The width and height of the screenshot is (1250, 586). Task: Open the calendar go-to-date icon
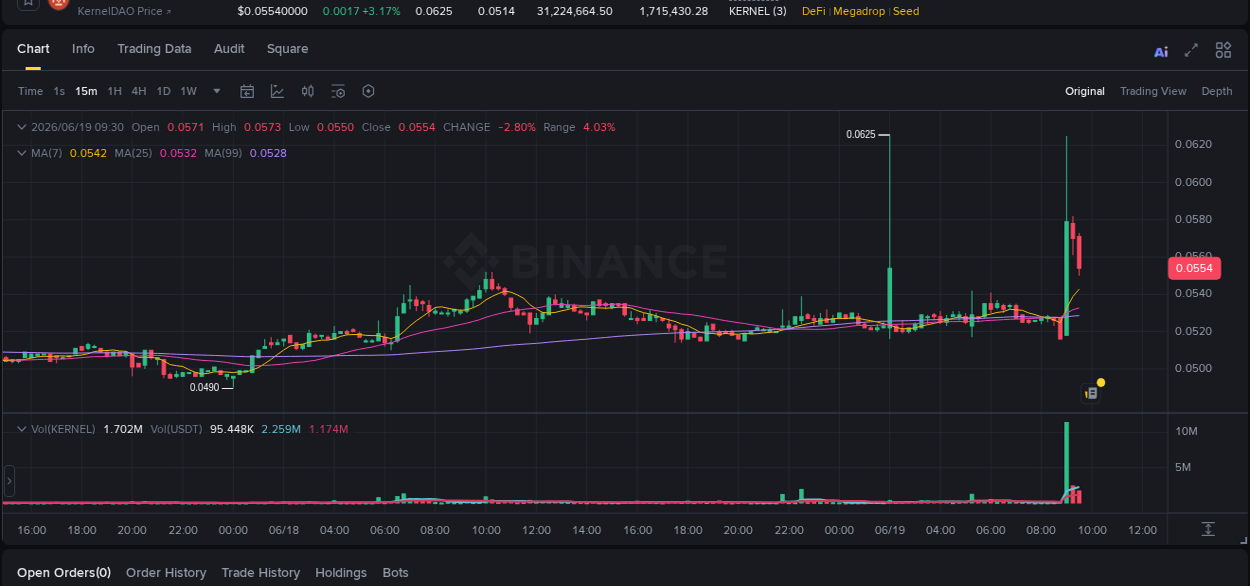point(247,91)
